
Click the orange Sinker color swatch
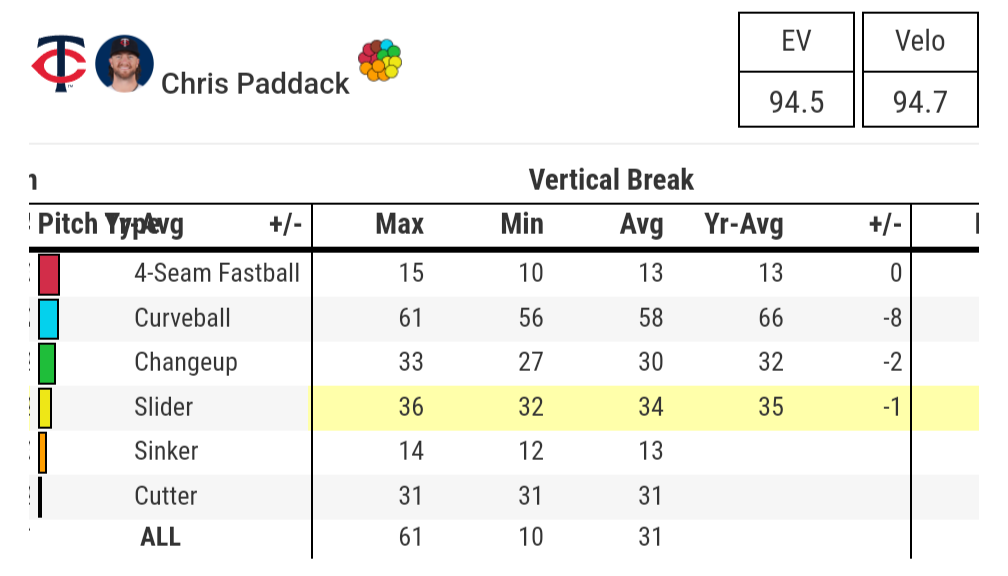(42, 452)
